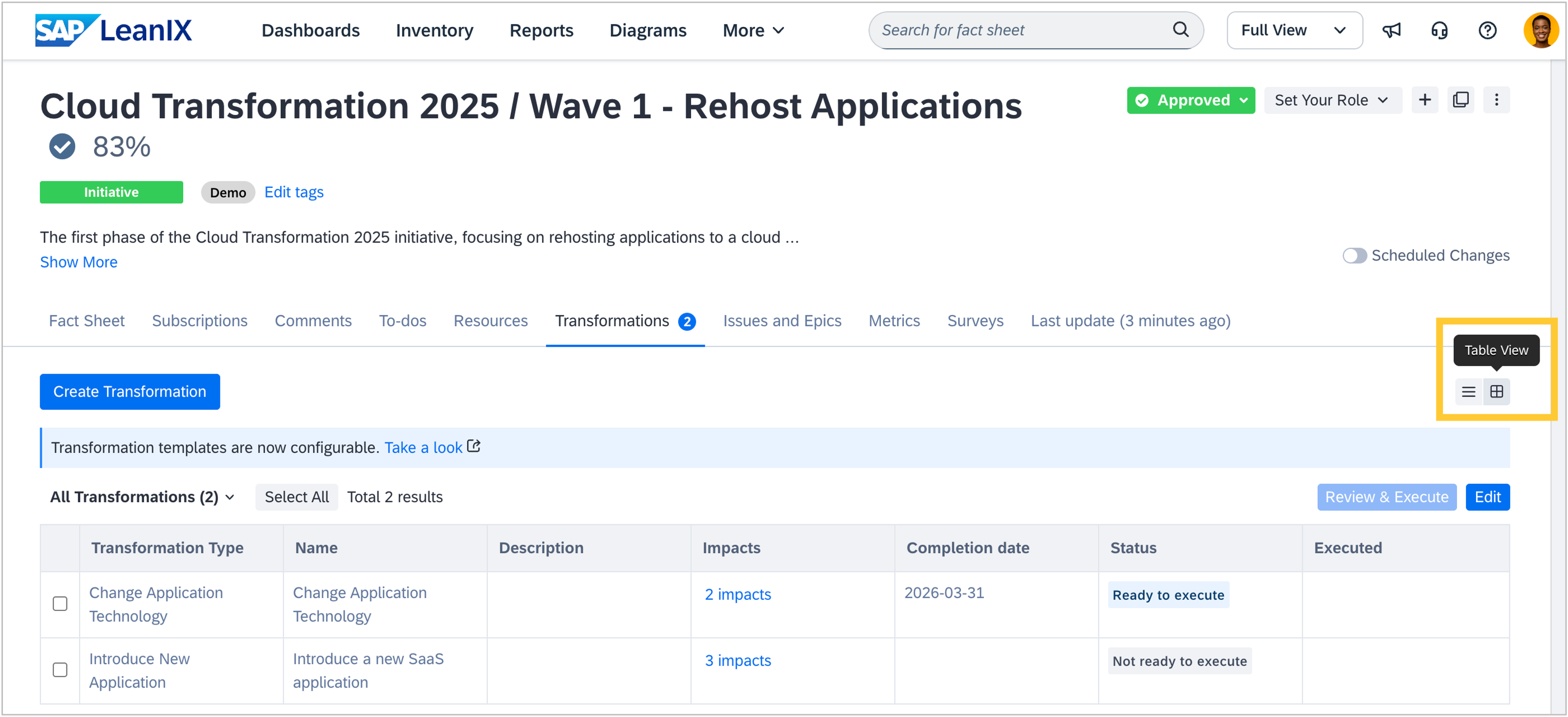Image resolution: width=1568 pixels, height=717 pixels.
Task: Switch to Table View grid icon
Action: (1497, 392)
